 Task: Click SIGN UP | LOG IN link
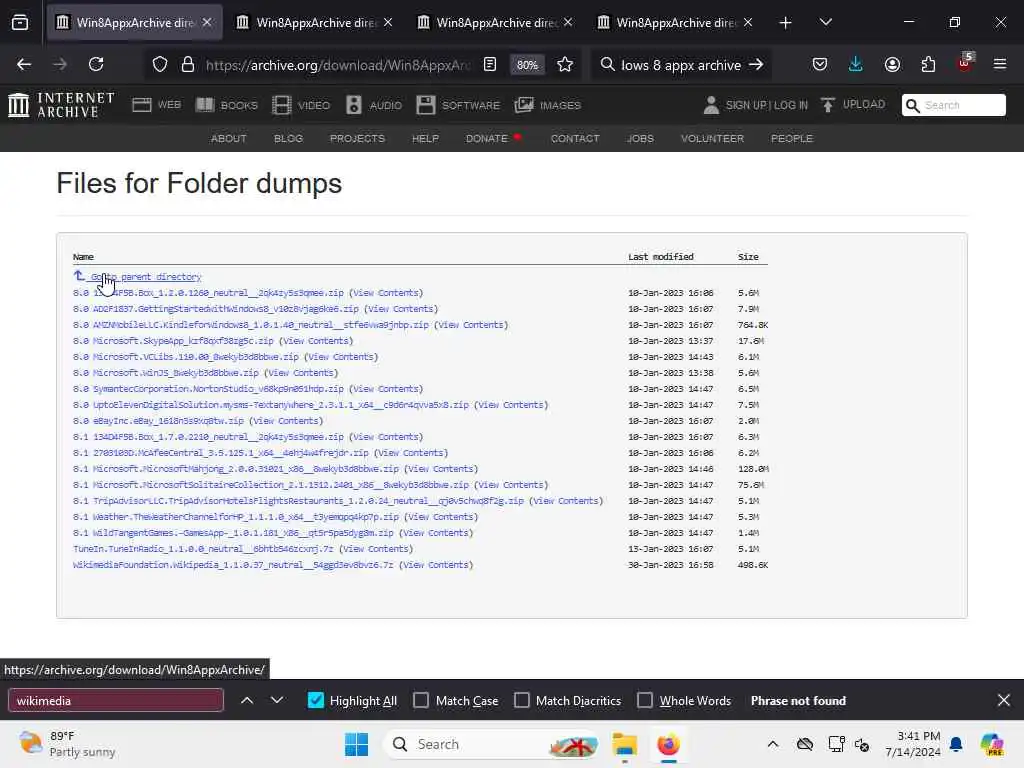click(x=756, y=105)
